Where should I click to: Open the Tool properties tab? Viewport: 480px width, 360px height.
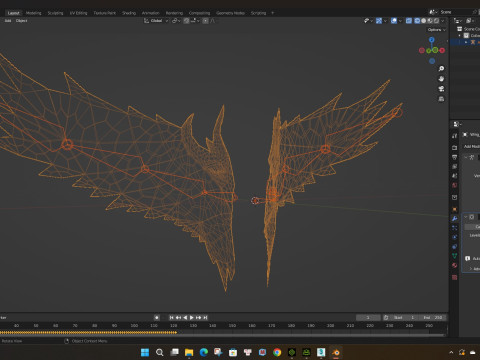click(454, 136)
